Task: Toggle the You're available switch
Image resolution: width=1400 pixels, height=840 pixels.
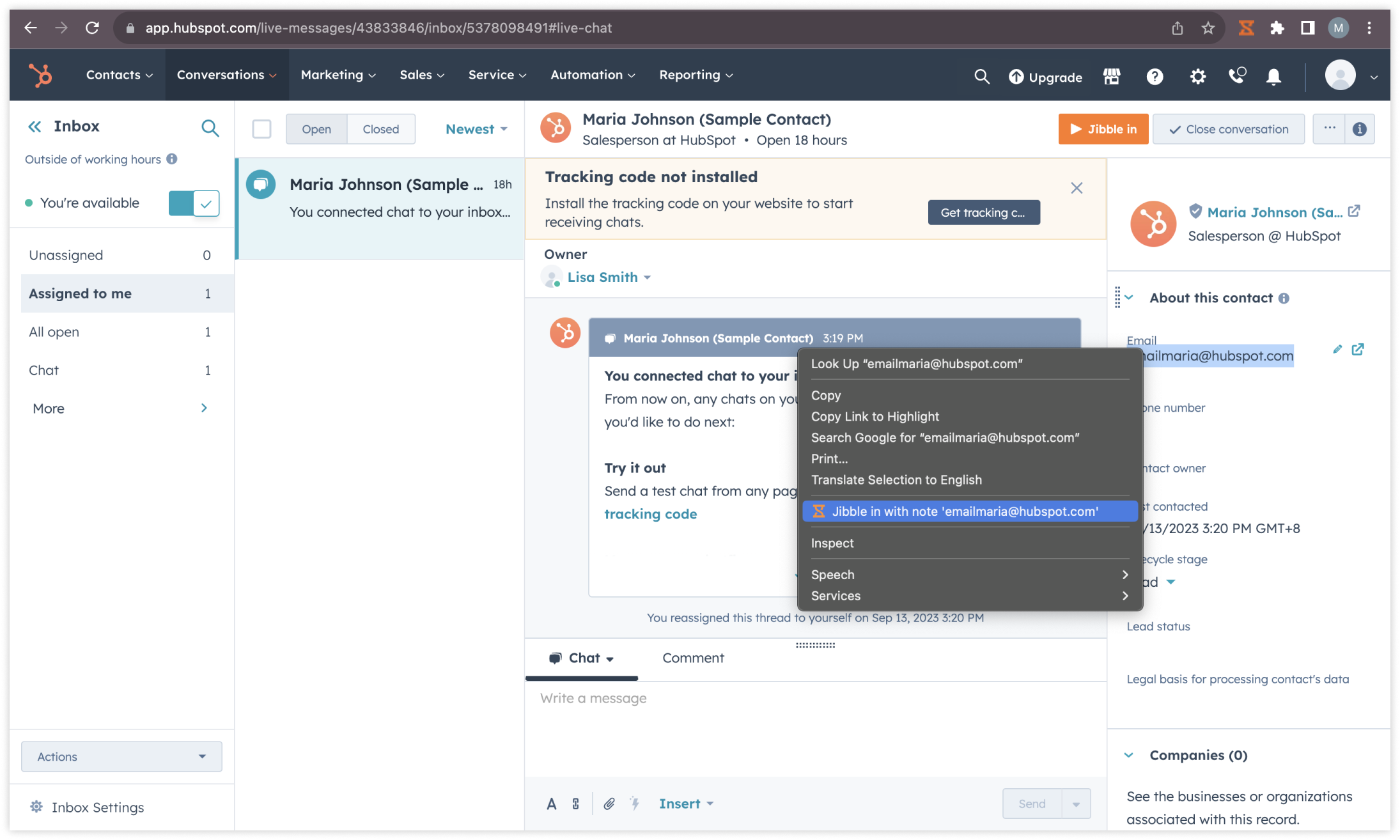Action: 194,203
